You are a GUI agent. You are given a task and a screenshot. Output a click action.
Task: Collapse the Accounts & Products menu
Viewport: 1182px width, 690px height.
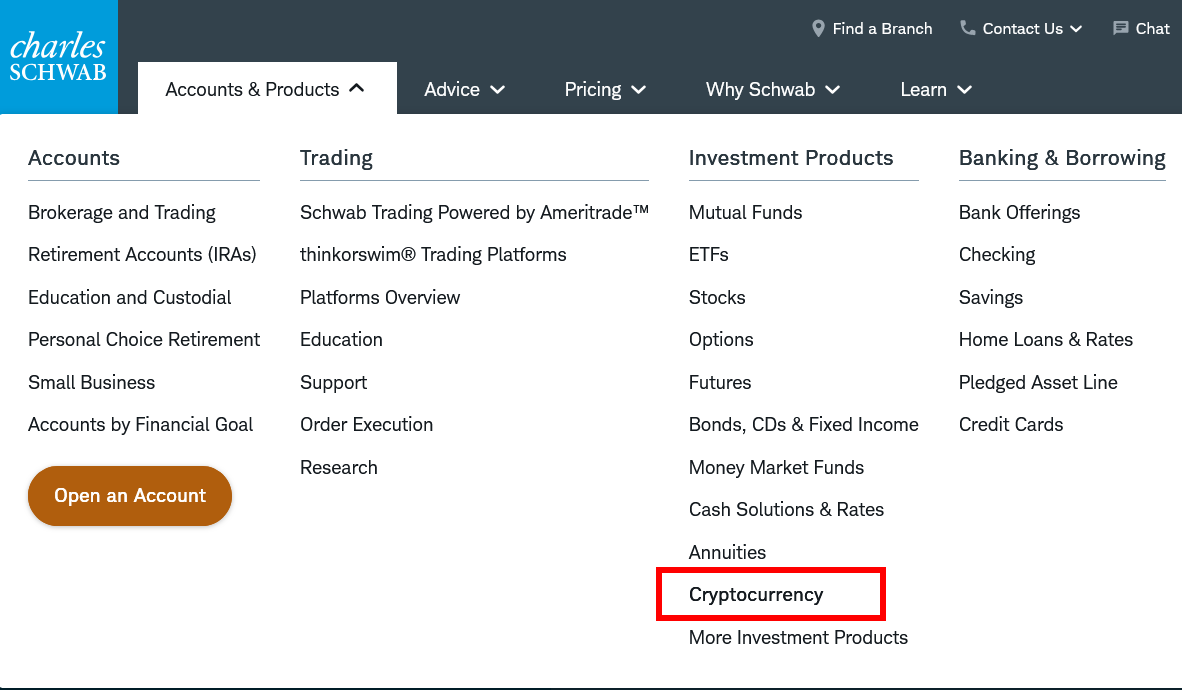[x=266, y=90]
